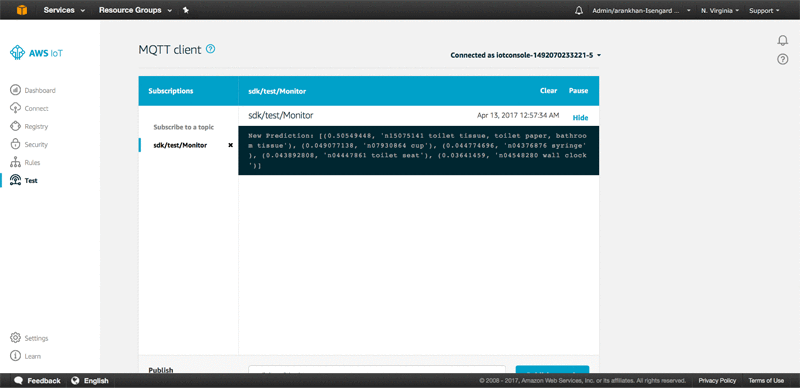Click the AWS orange cube logo
This screenshot has width=800, height=388.
21,10
